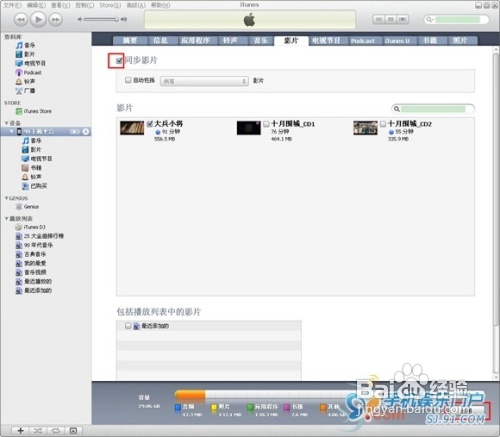This screenshot has width=500, height=437.
Task: Click the play button
Action: 38,19
